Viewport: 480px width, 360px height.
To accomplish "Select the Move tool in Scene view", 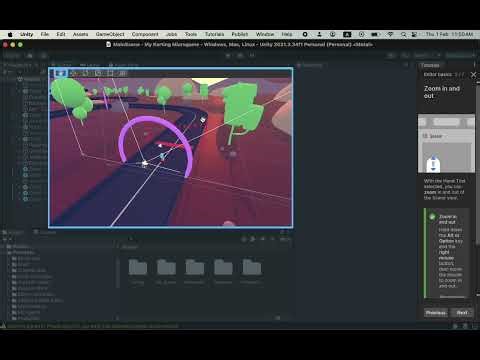I will point(74,73).
